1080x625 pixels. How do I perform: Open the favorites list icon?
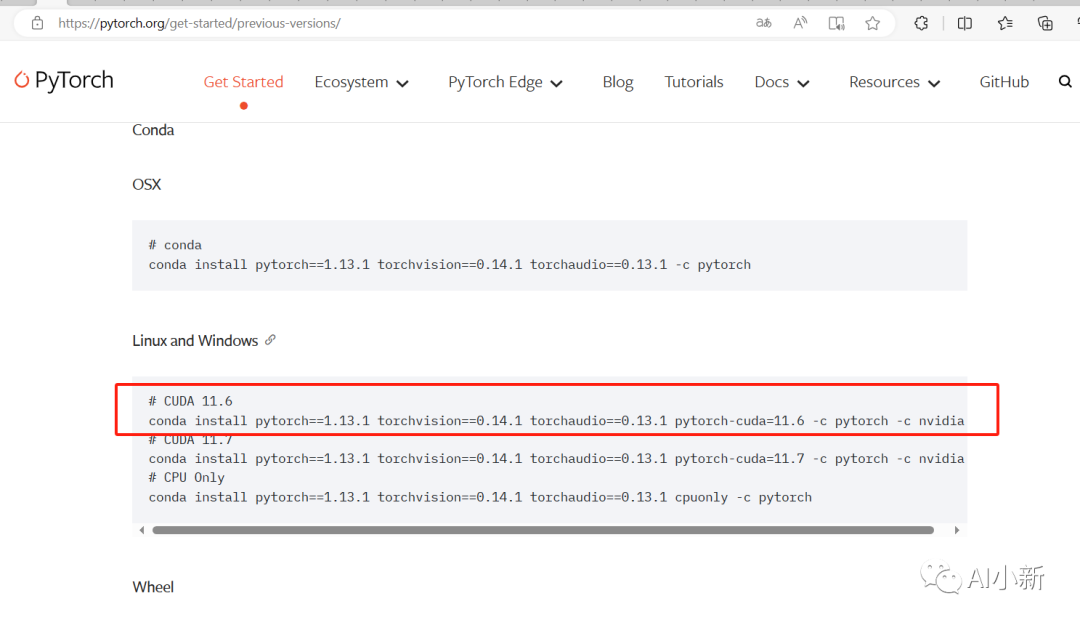click(x=1005, y=23)
